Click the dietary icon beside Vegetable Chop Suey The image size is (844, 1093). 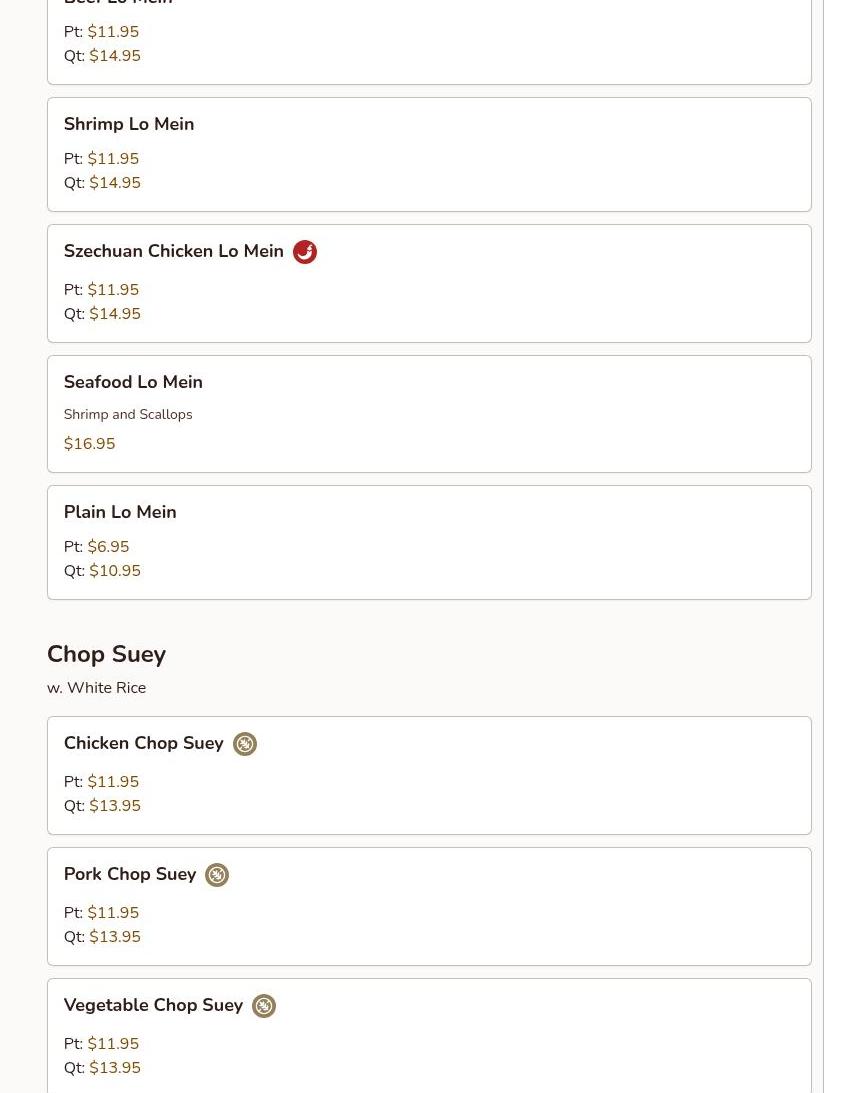click(264, 1006)
